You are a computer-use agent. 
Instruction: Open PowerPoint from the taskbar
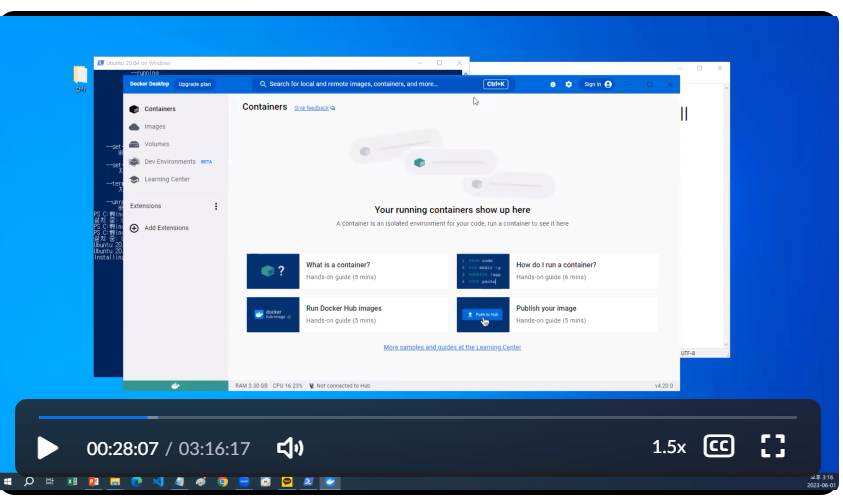tap(94, 483)
